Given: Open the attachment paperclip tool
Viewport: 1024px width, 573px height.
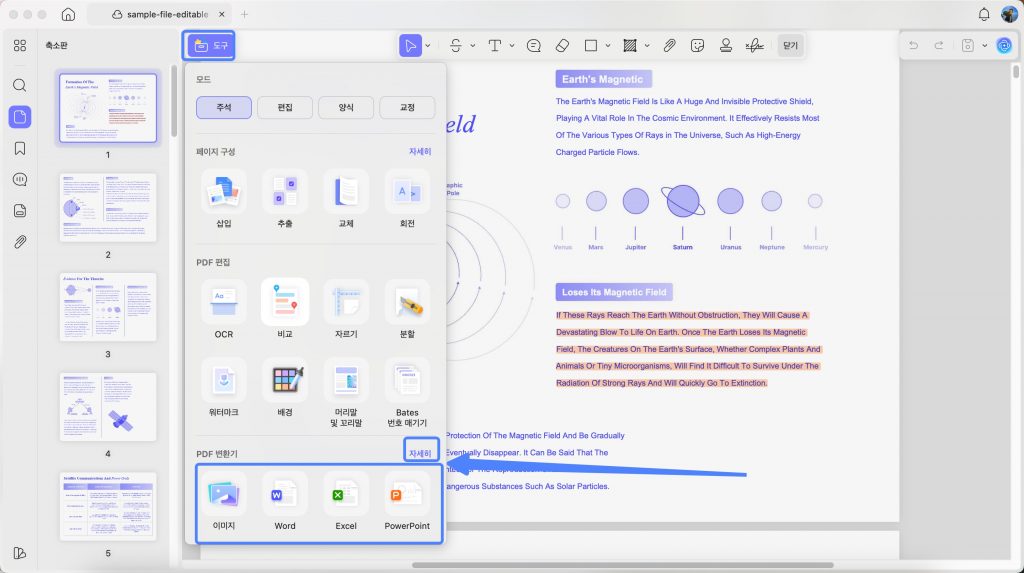Looking at the screenshot, I should point(669,46).
